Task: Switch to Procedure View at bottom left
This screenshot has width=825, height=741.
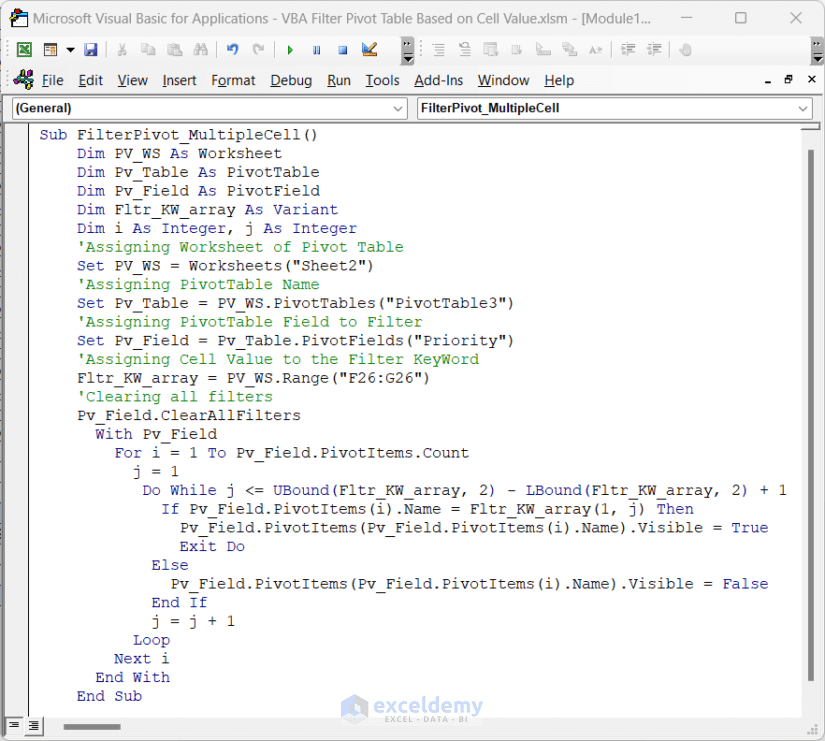Action: [x=15, y=725]
